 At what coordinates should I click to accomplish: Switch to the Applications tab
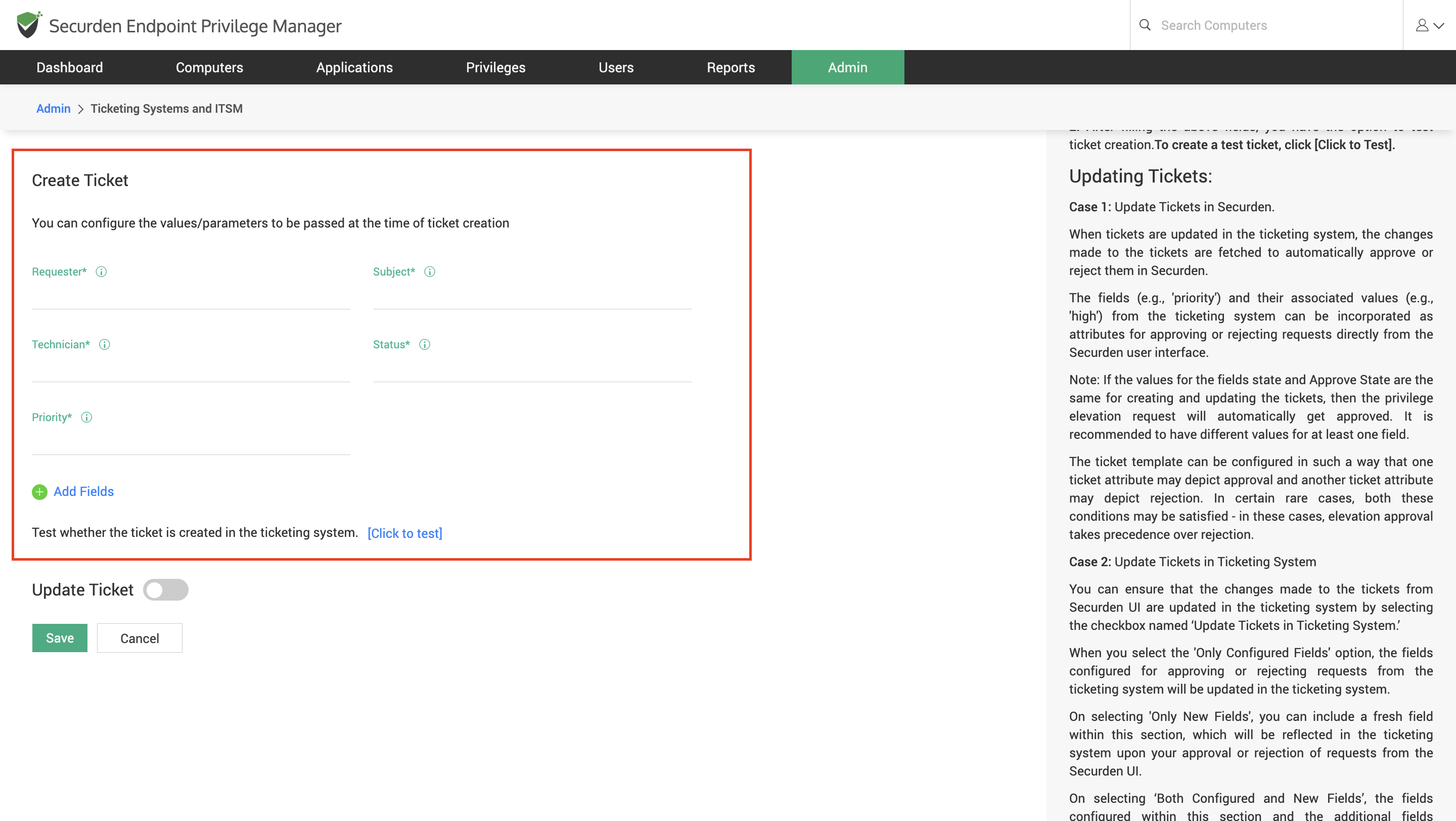point(354,67)
